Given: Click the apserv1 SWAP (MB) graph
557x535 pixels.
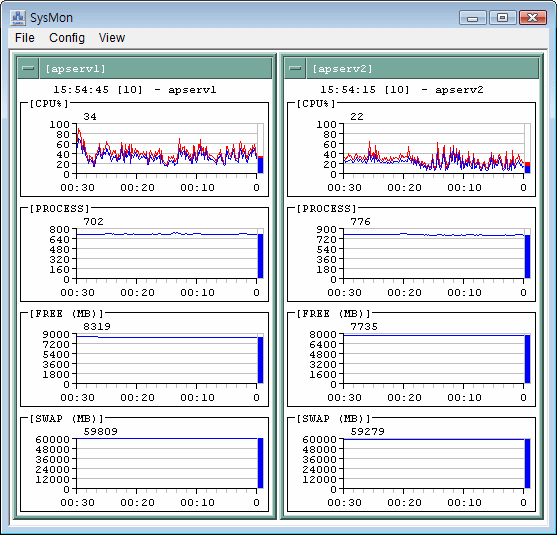Looking at the screenshot, I should [x=167, y=464].
